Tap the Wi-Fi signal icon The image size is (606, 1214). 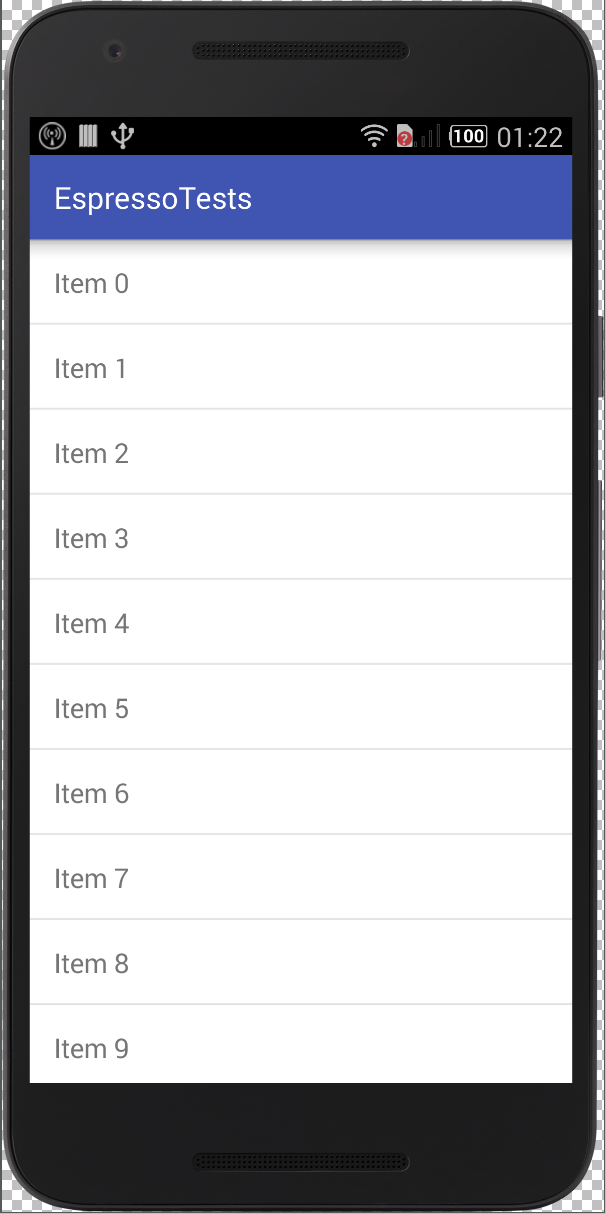pyautogui.click(x=374, y=136)
